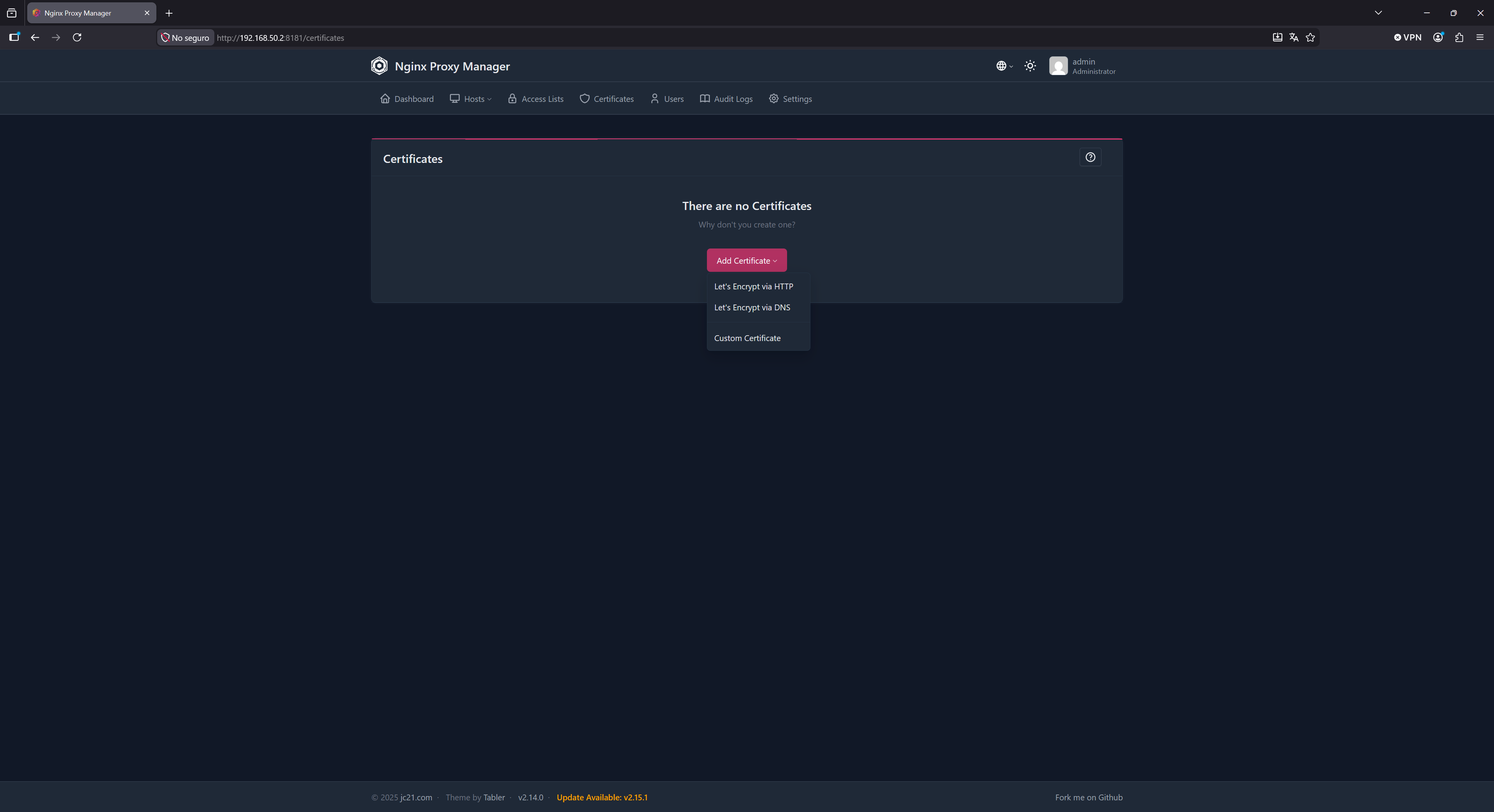1494x812 pixels.
Task: Click the help question-mark icon in Certificates panel
Action: click(x=1090, y=157)
